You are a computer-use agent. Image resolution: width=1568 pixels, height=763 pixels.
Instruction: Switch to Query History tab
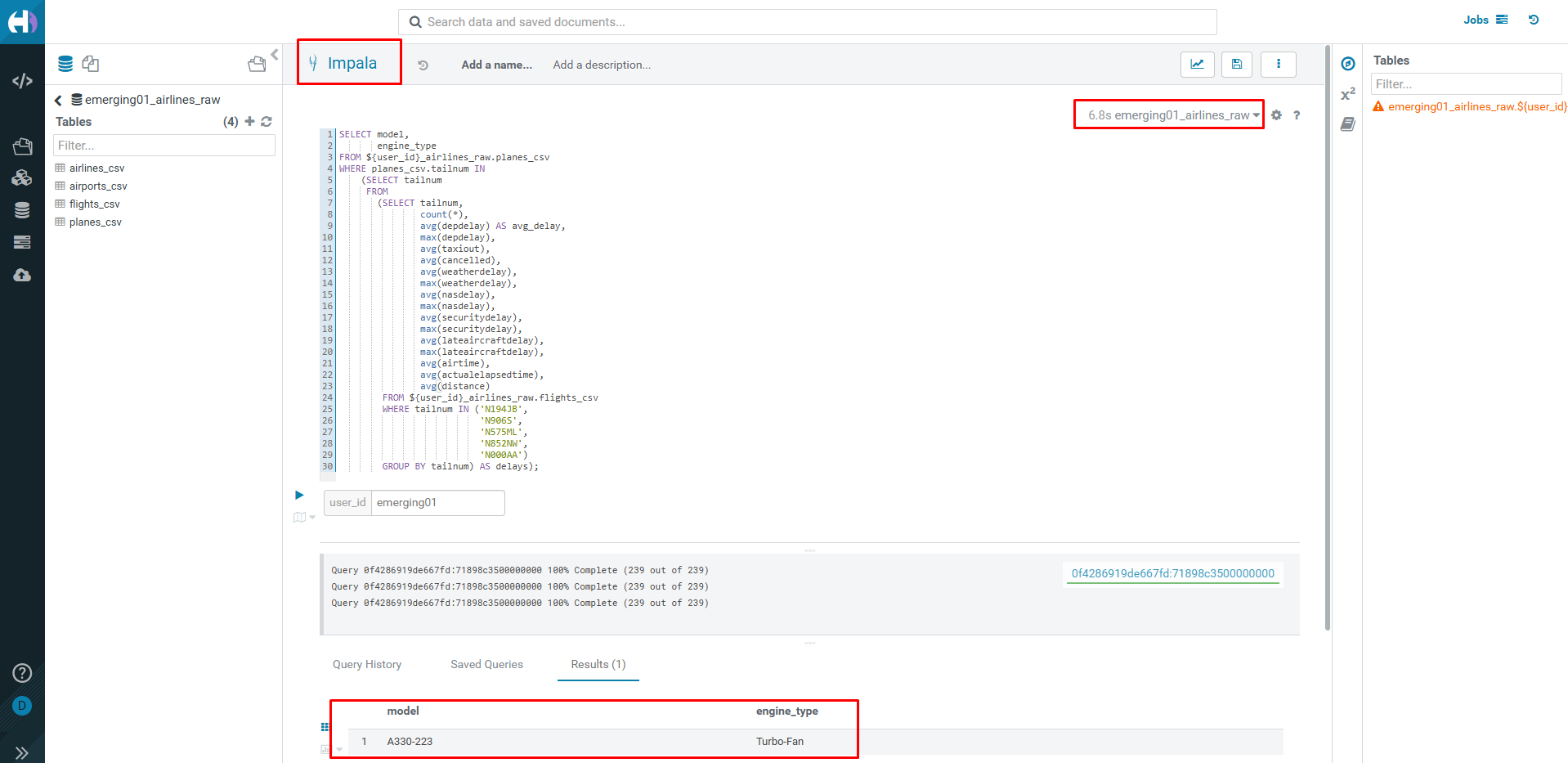pyautogui.click(x=367, y=664)
